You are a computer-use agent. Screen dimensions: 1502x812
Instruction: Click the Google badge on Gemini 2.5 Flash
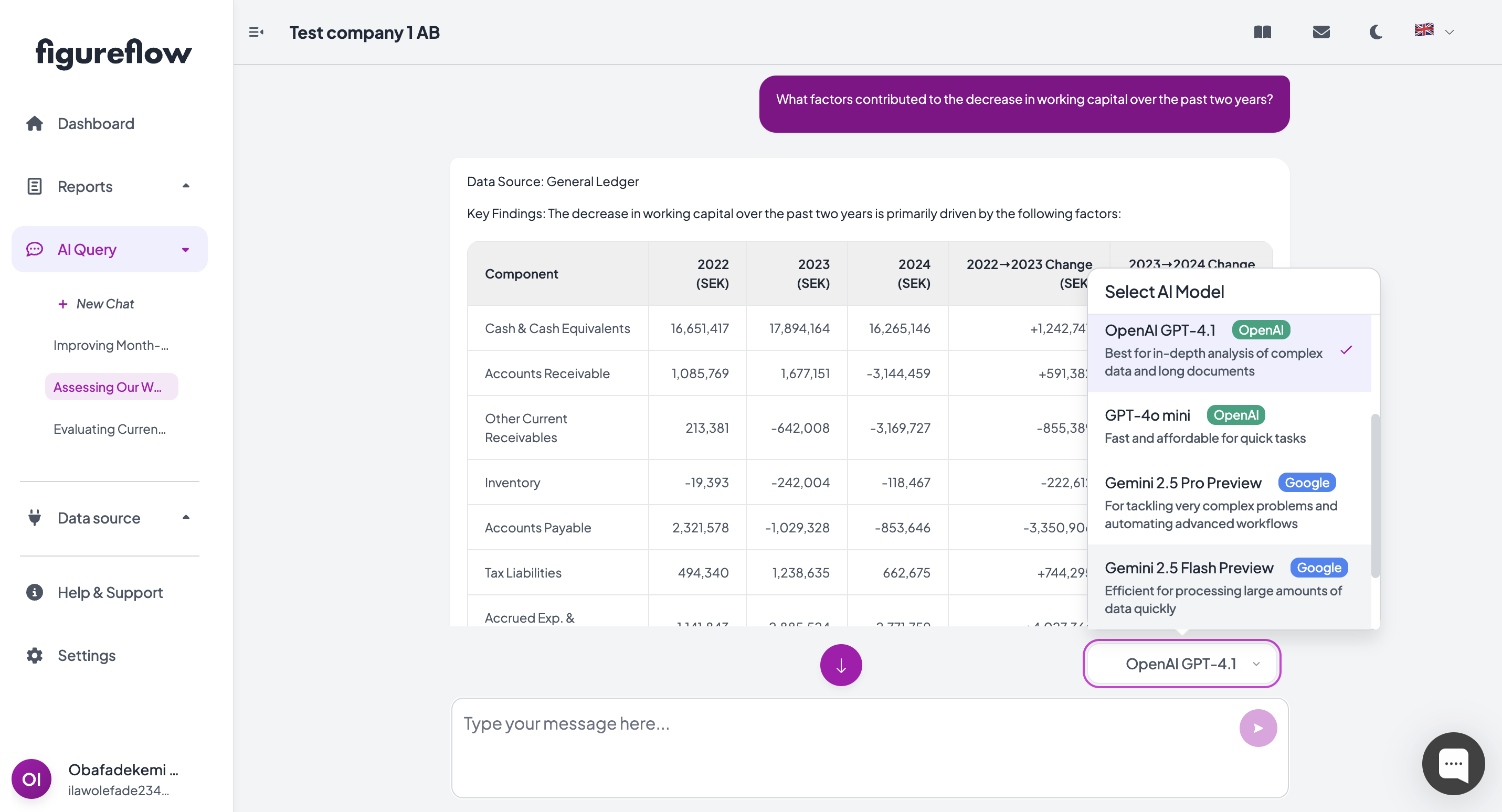(x=1318, y=568)
